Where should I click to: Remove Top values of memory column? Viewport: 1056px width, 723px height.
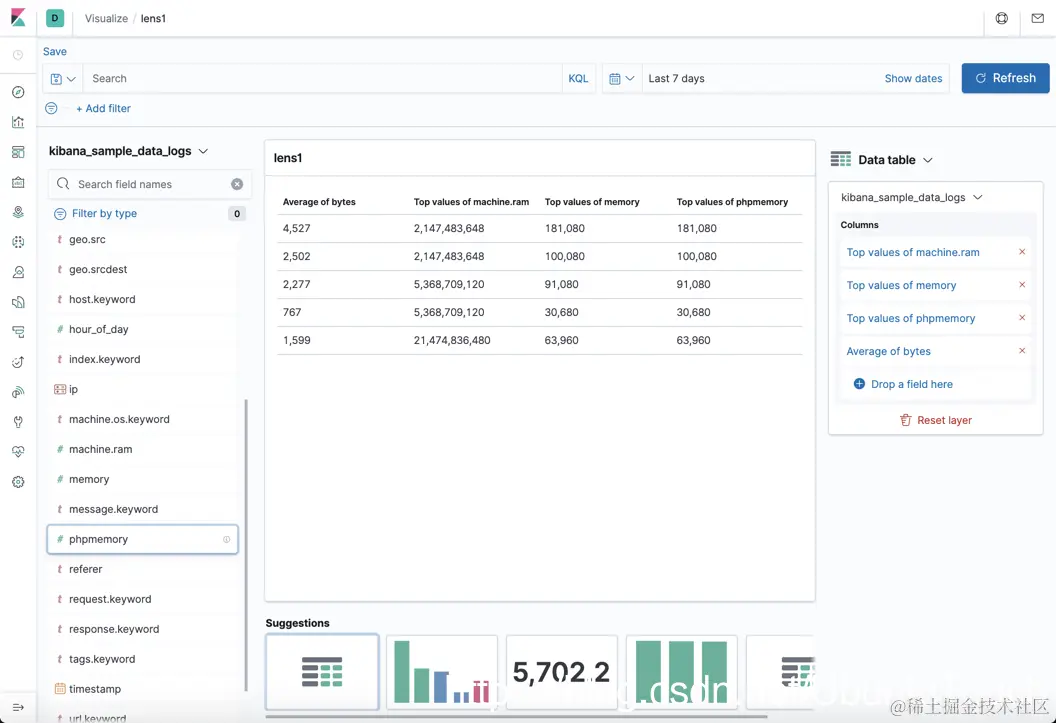1022,285
